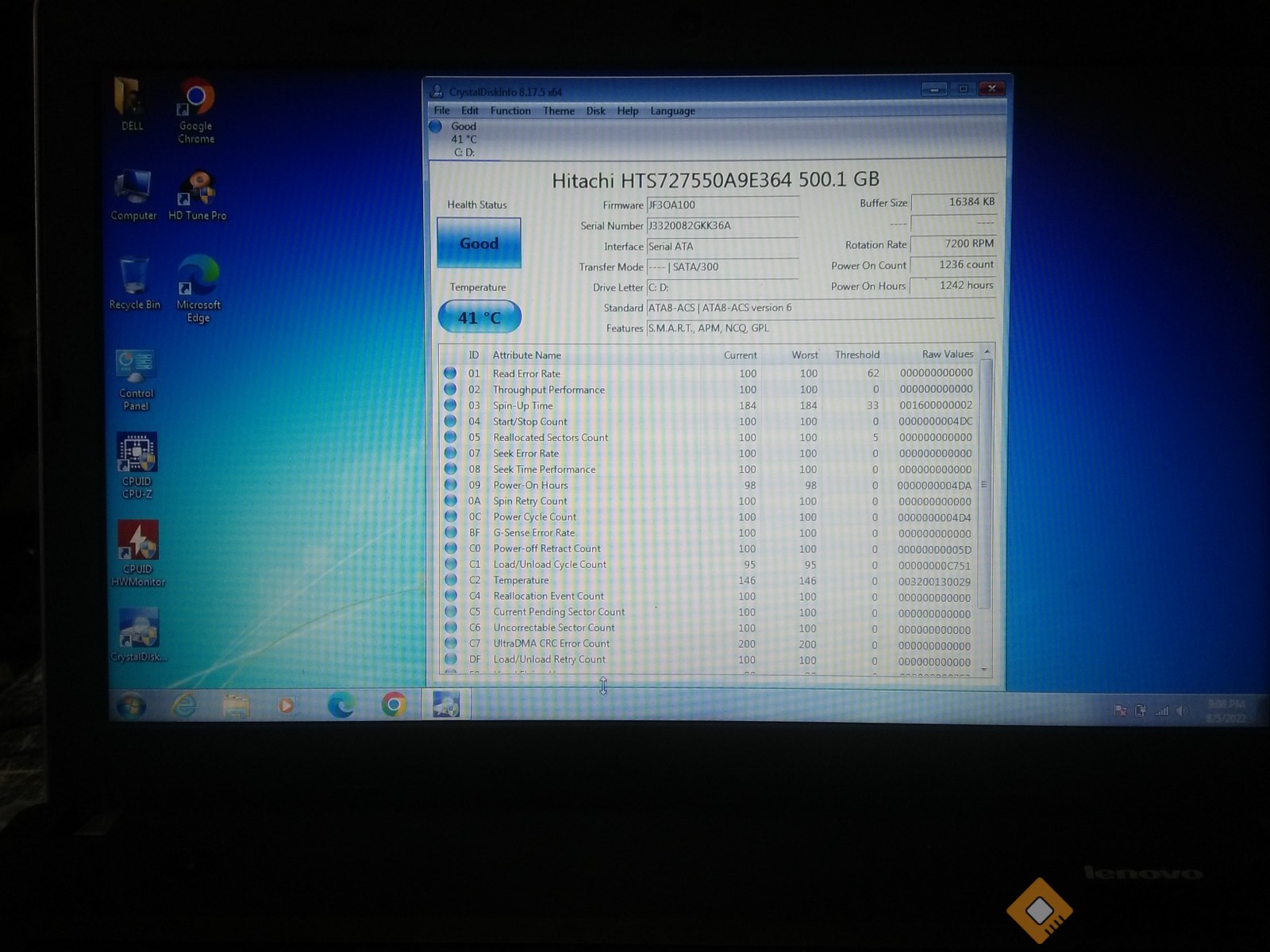The image size is (1270, 952).
Task: Open CrystalDiskInfo desktop shortcut
Action: click(139, 635)
